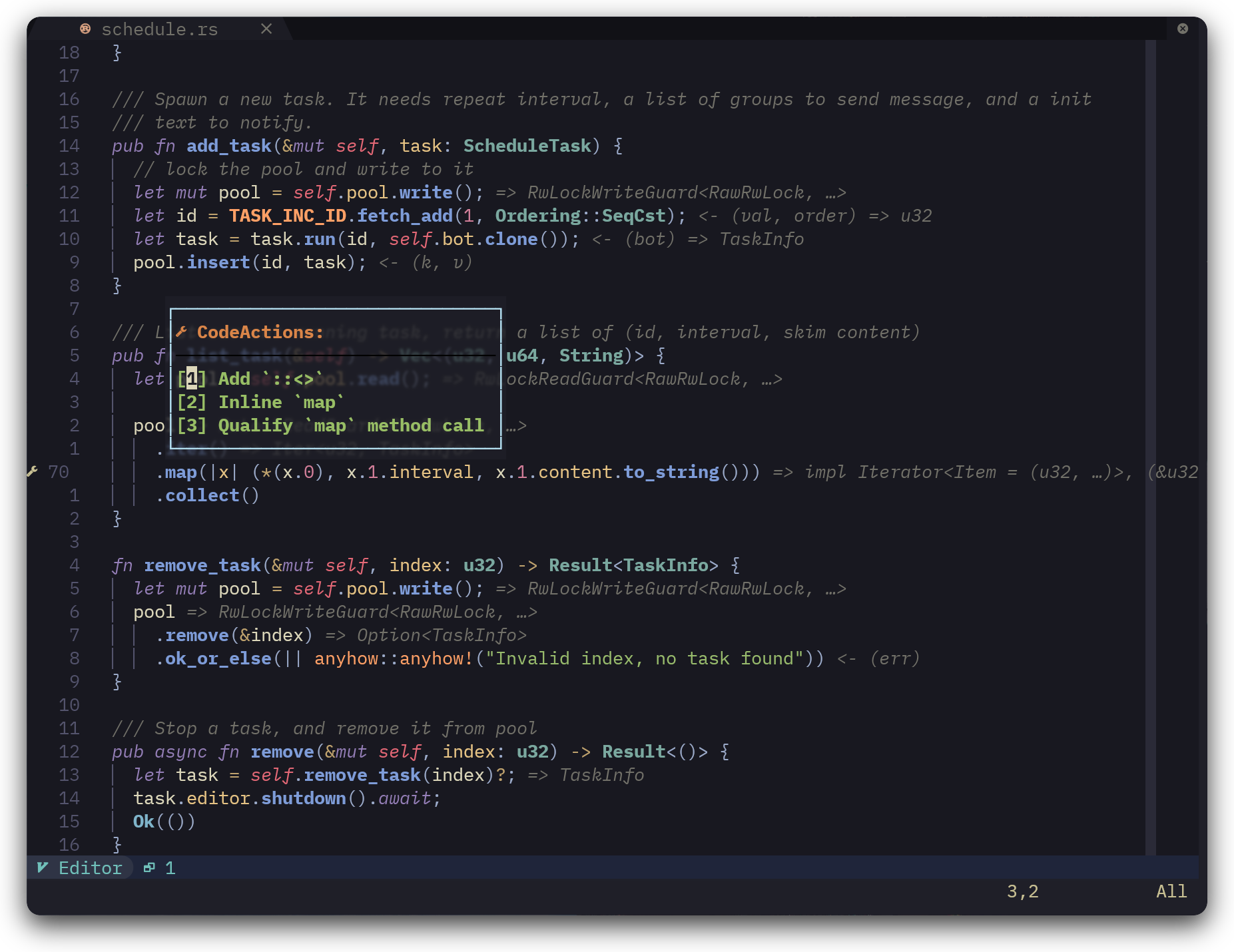Click the TaskInfo inlay hint after task.run
This screenshot has width=1234, height=952.
[762, 239]
